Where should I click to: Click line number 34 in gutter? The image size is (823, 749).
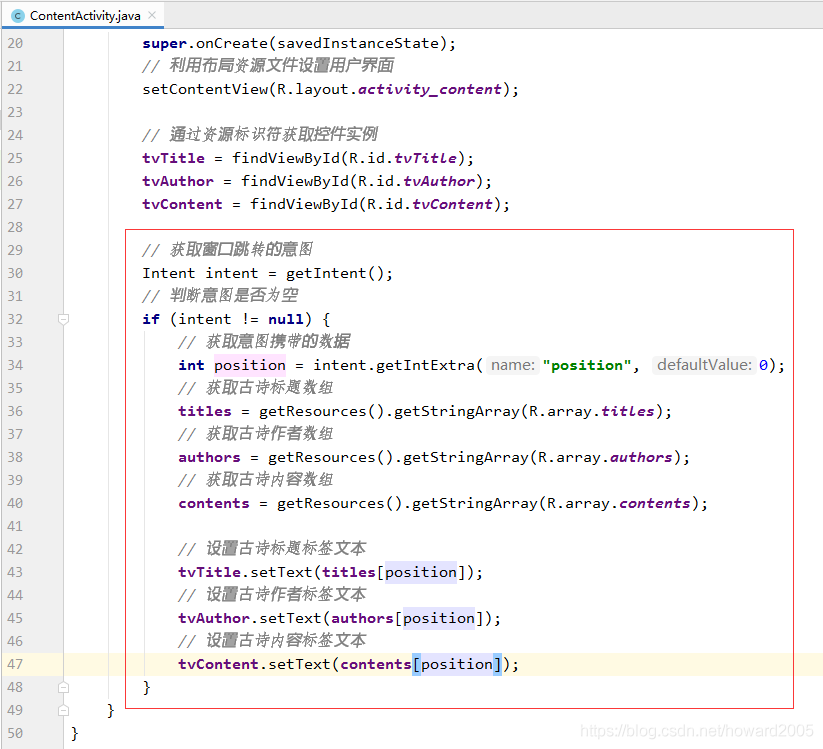[15, 365]
